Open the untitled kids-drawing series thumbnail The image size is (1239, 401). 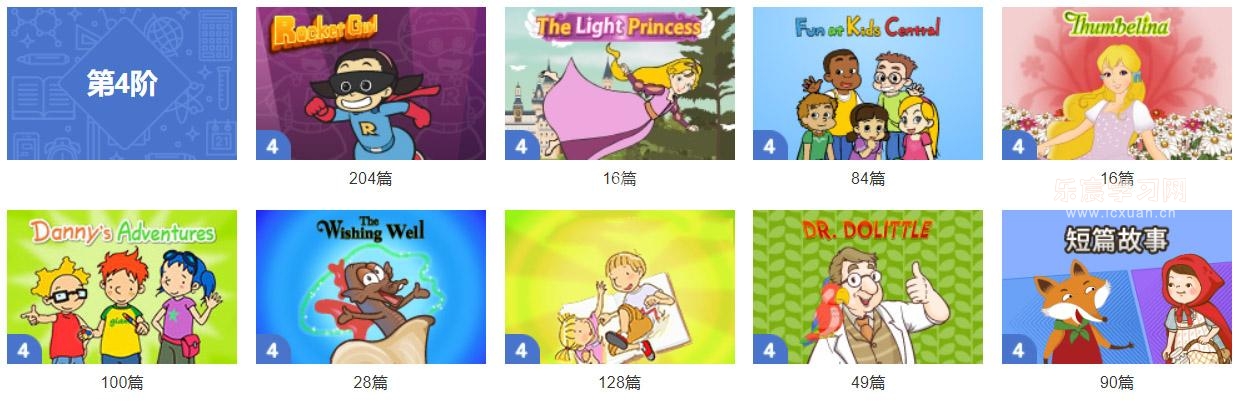point(620,287)
